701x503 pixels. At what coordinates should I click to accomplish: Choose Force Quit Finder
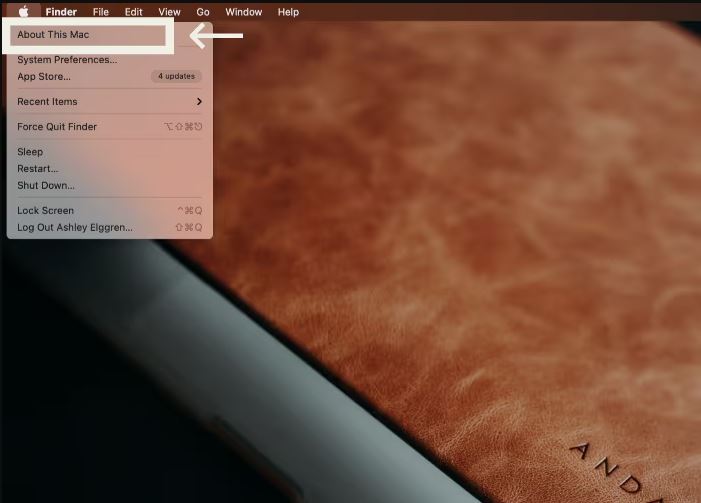pos(57,127)
